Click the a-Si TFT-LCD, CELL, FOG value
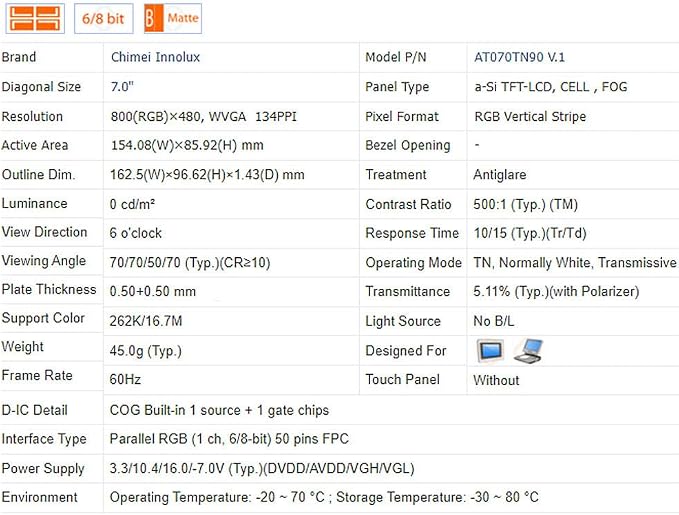The height and width of the screenshot is (515, 679). tap(550, 87)
